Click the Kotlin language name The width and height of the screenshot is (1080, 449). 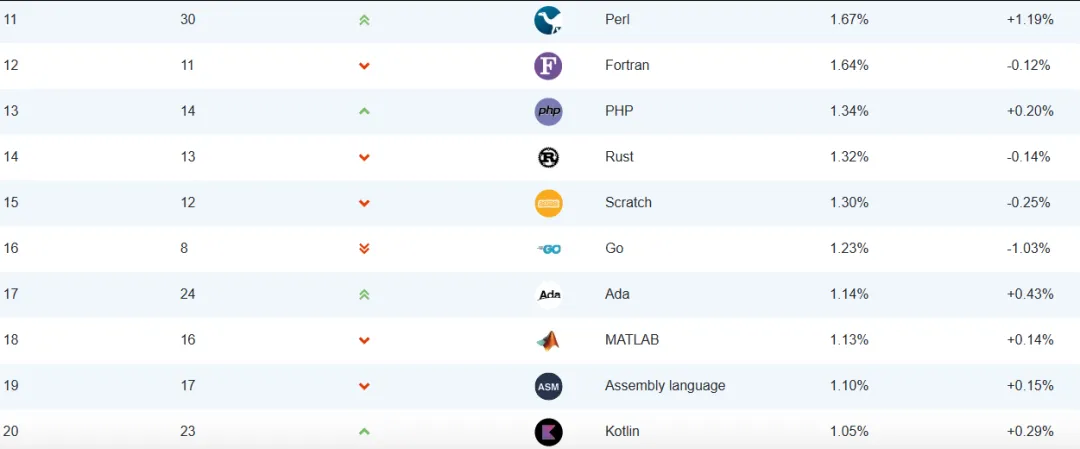click(622, 432)
